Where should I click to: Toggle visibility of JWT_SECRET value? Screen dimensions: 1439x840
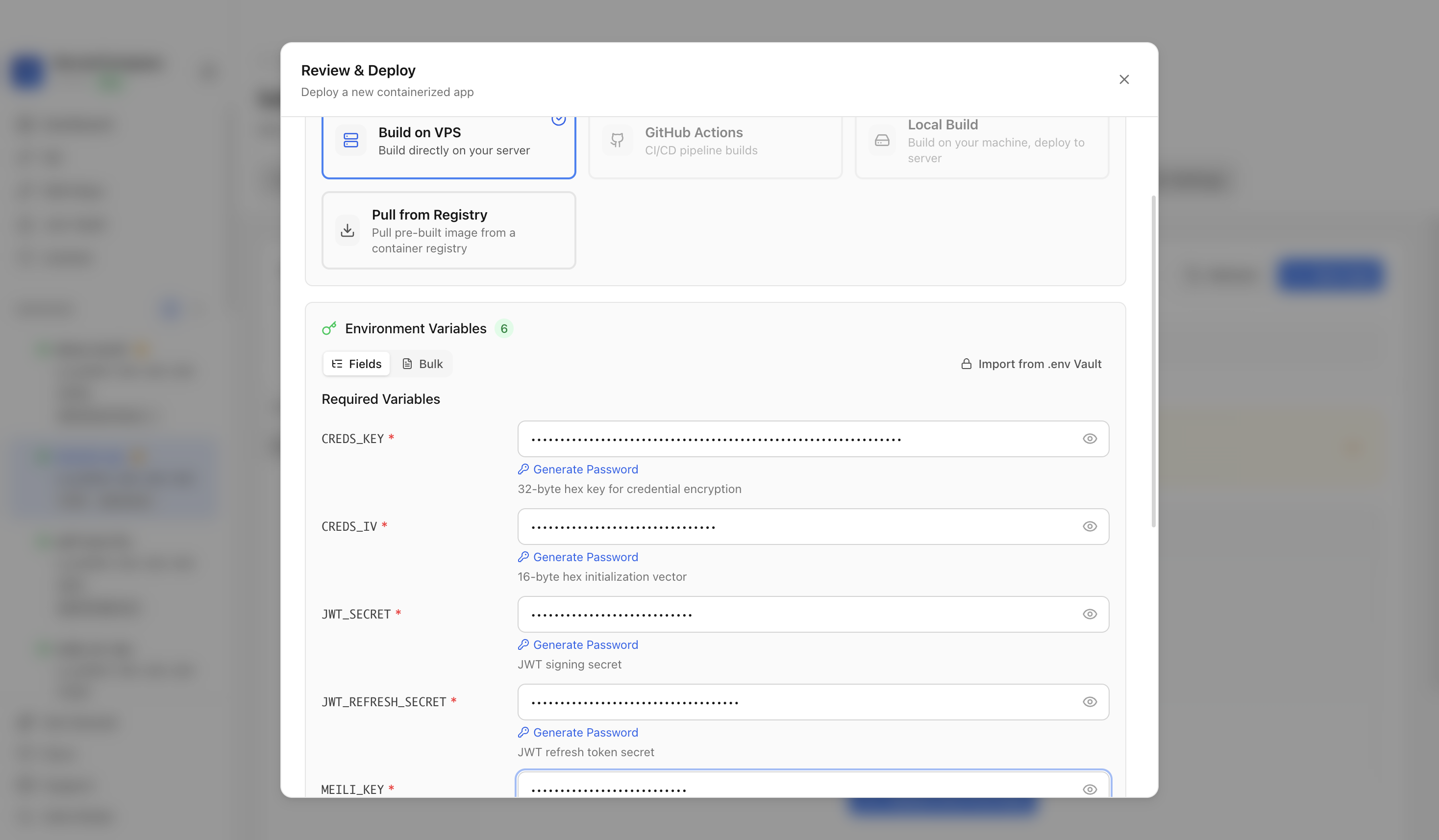1090,614
